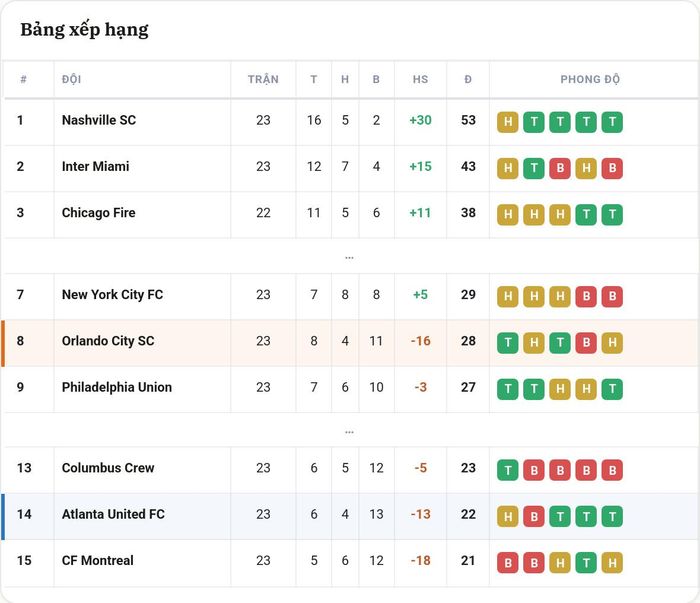Click Columbus Crew's green T form badge
This screenshot has height=603, width=700.
coord(508,470)
